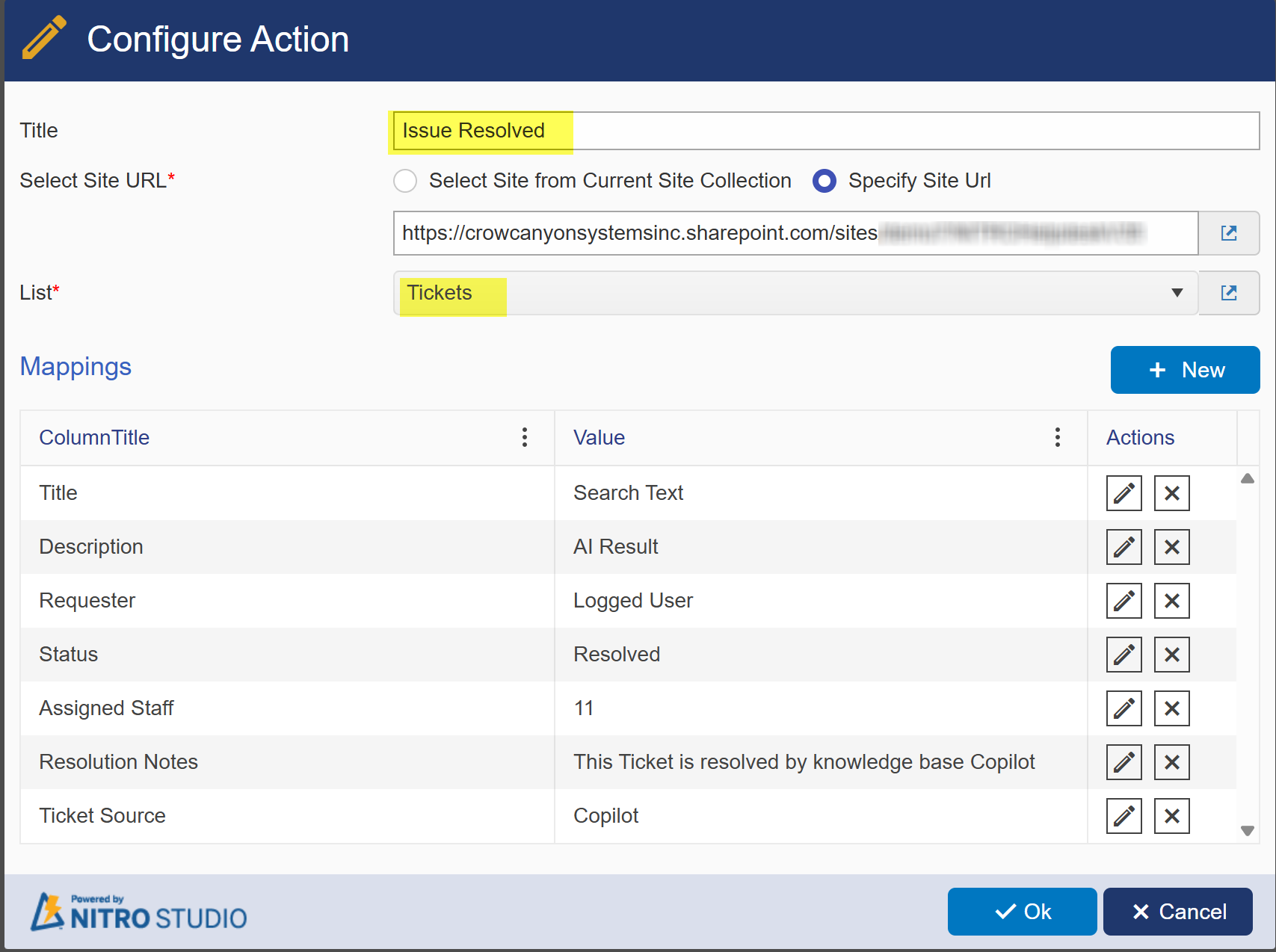Delete the Description mapping row
Screen dimensions: 1276x952
coord(1171,547)
